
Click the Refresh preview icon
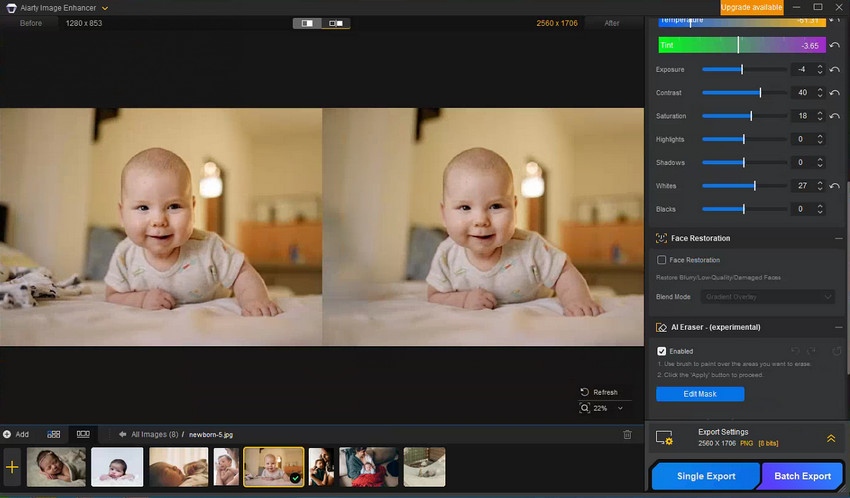[585, 392]
